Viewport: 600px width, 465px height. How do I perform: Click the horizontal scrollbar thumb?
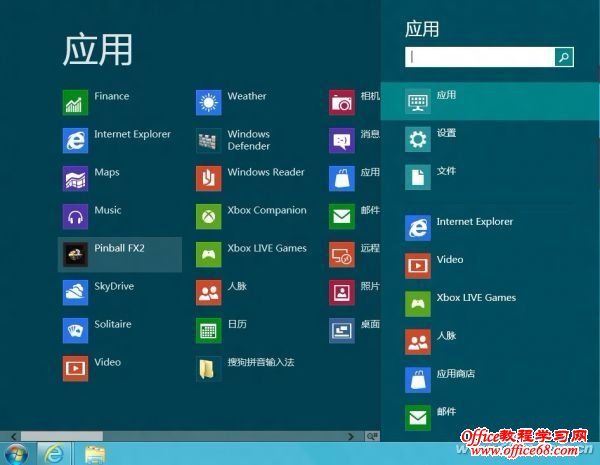pos(62,436)
